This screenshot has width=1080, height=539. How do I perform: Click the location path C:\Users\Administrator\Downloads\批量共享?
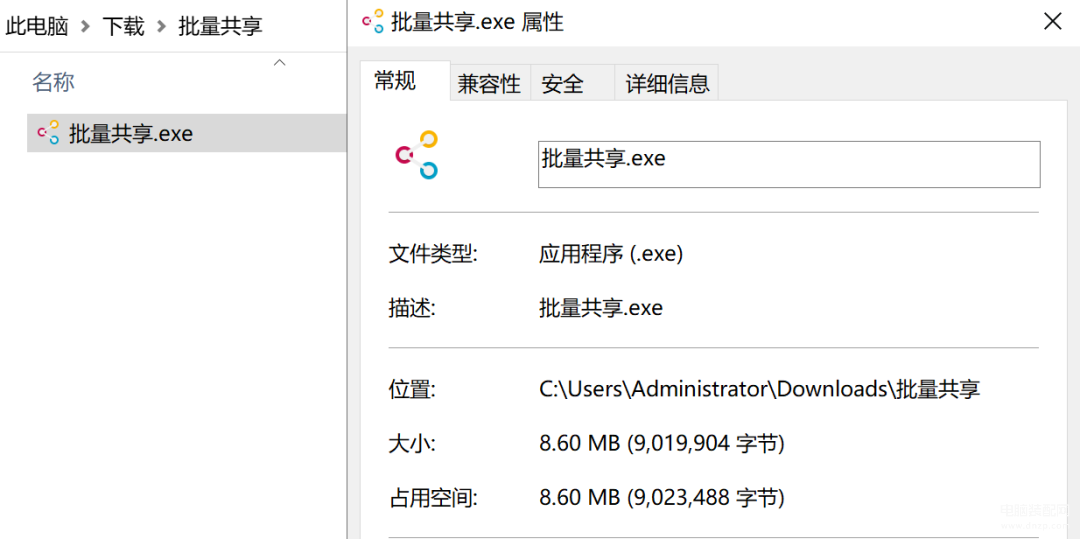(x=760, y=390)
